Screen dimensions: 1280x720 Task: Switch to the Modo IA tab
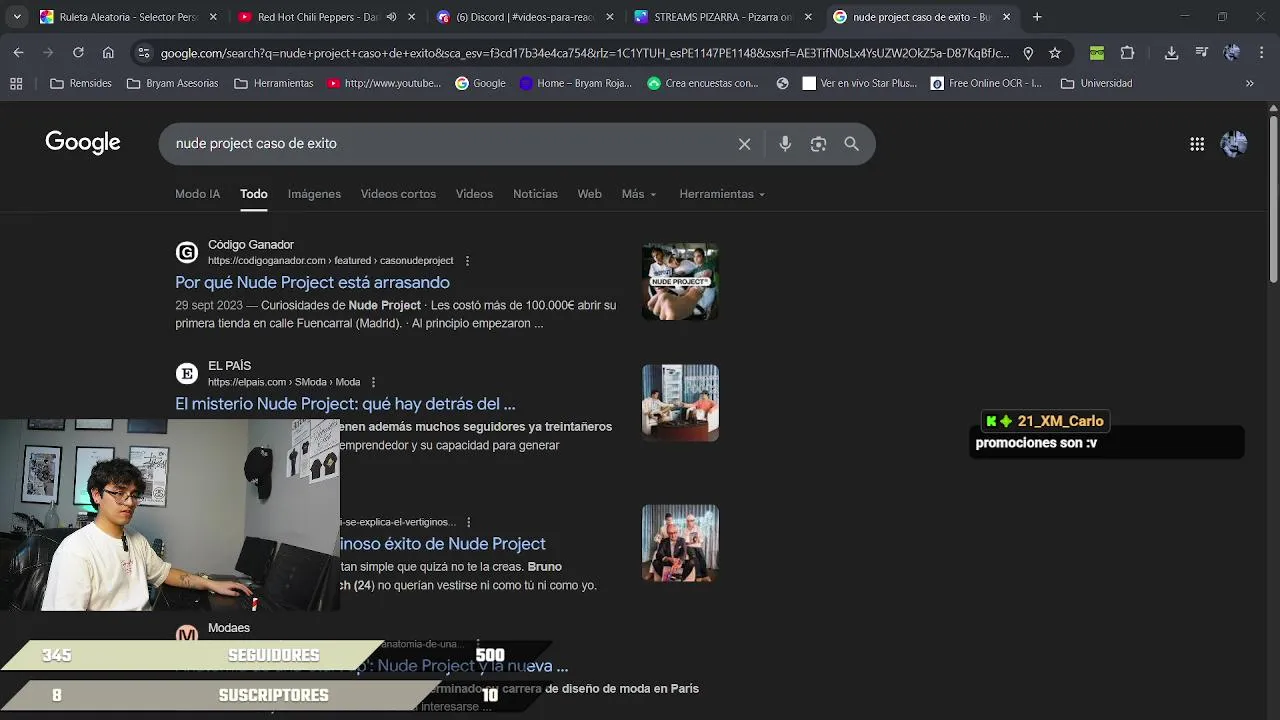tap(197, 194)
